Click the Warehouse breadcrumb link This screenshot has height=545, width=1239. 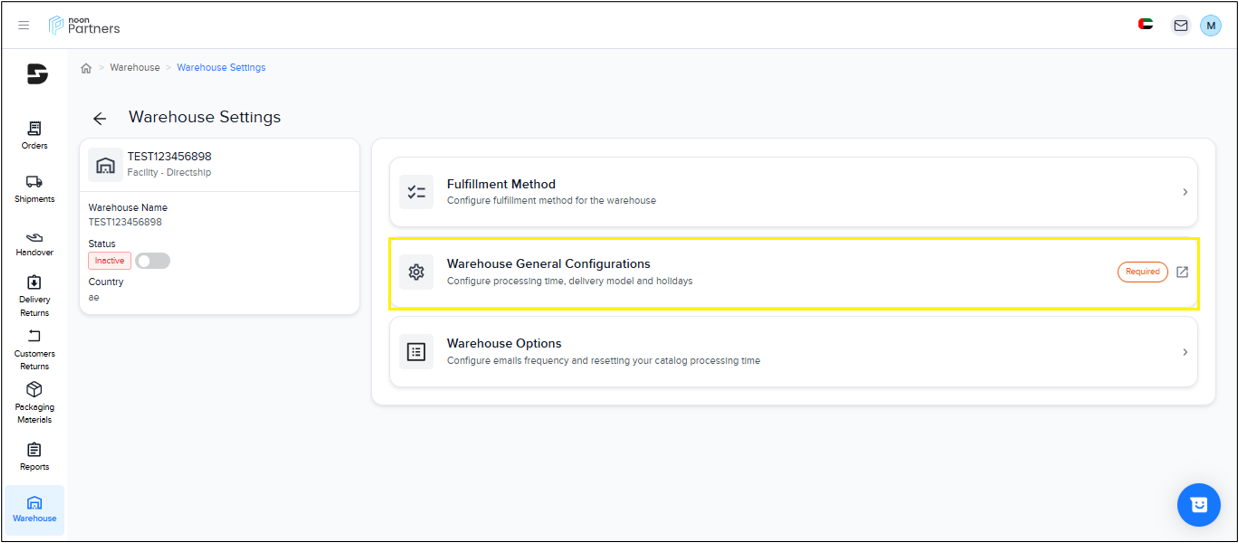[x=135, y=68]
